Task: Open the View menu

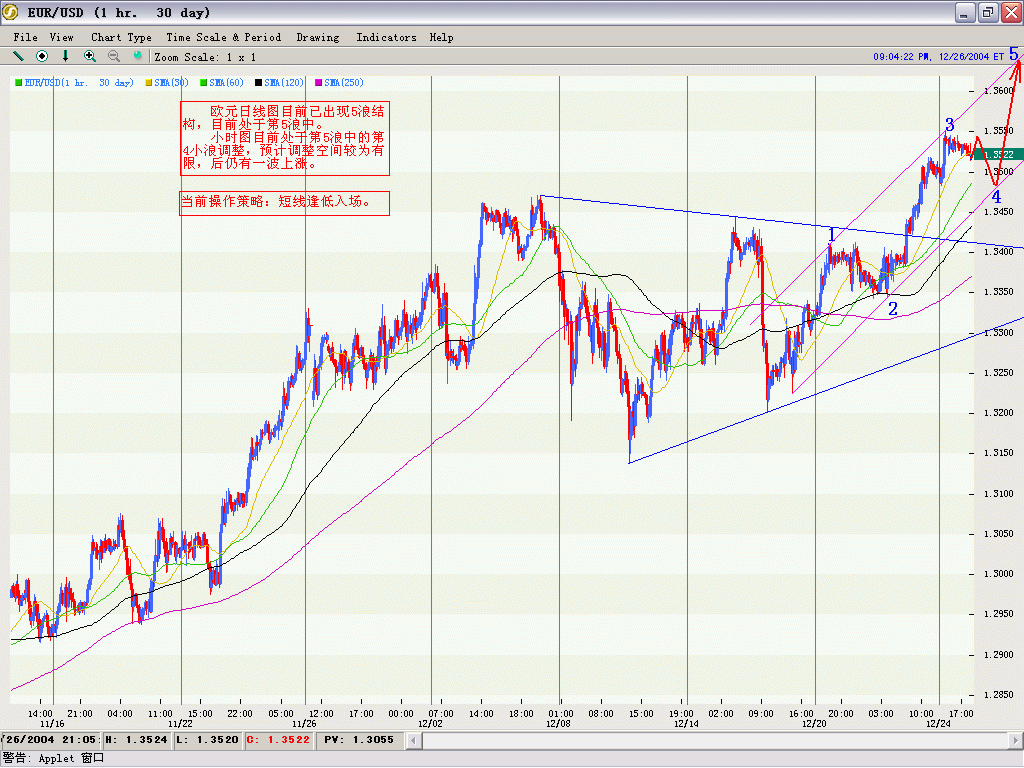Action: [61, 37]
